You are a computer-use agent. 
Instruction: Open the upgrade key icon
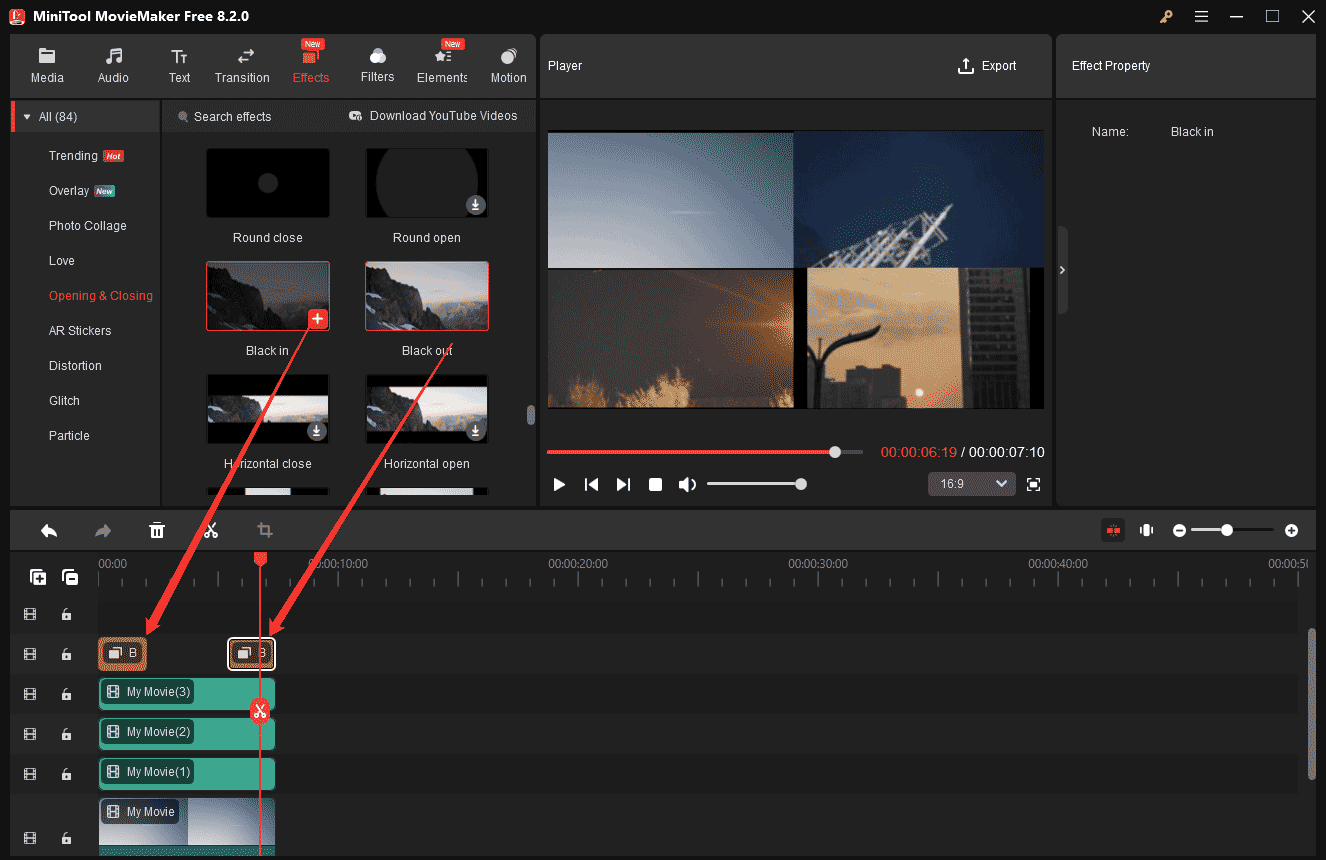click(x=1166, y=16)
